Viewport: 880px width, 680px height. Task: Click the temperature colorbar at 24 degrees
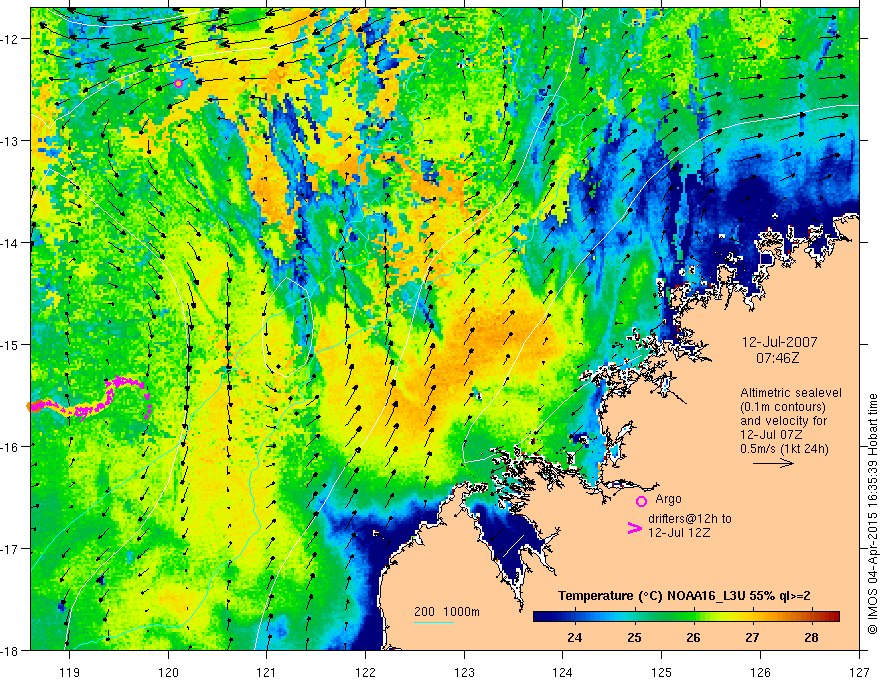[x=575, y=617]
